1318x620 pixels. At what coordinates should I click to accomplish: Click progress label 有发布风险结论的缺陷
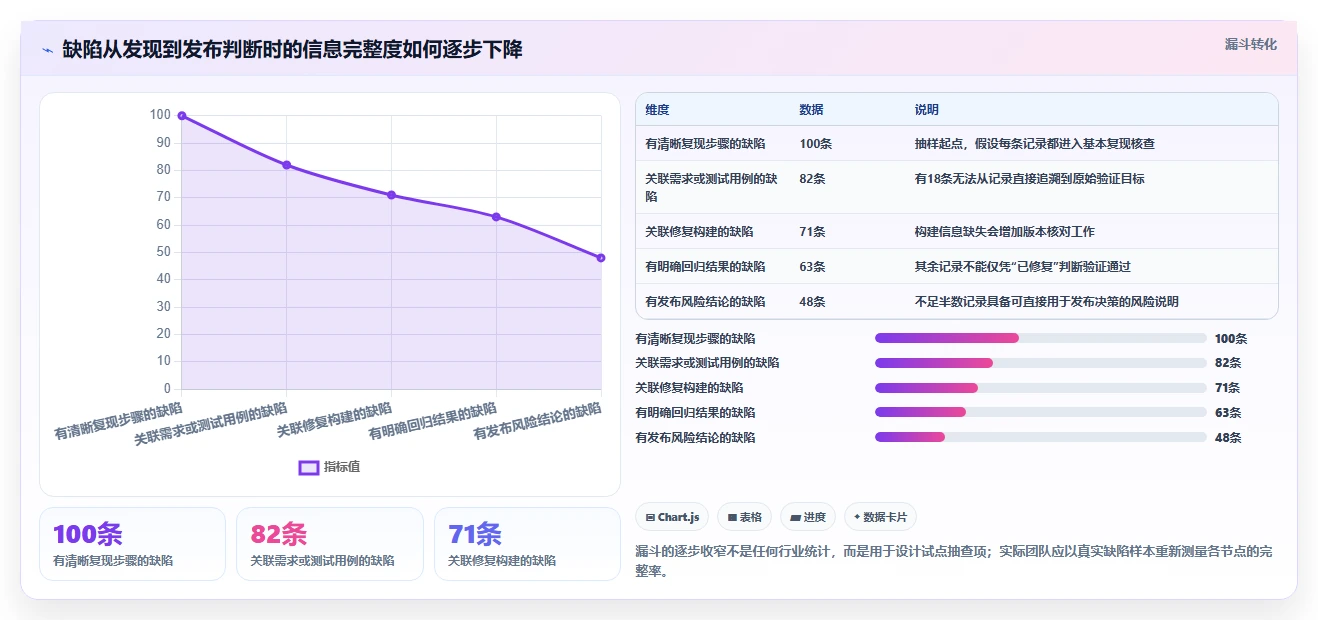(695, 437)
